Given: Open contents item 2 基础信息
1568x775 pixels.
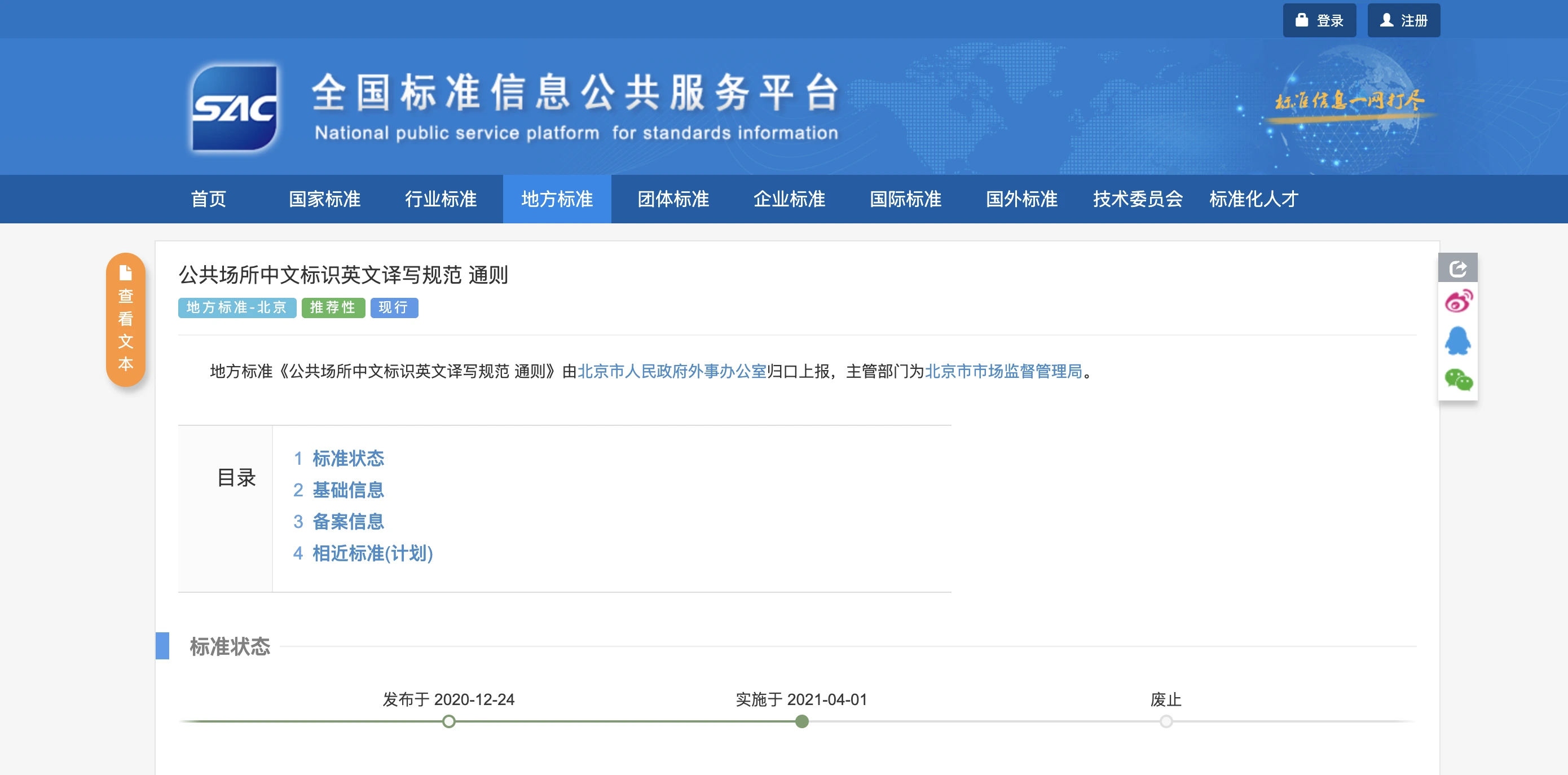Looking at the screenshot, I should click(x=348, y=491).
